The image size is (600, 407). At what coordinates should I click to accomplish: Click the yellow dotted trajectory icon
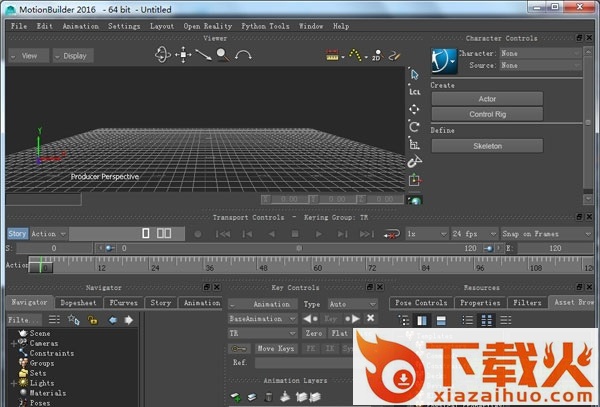pos(355,55)
